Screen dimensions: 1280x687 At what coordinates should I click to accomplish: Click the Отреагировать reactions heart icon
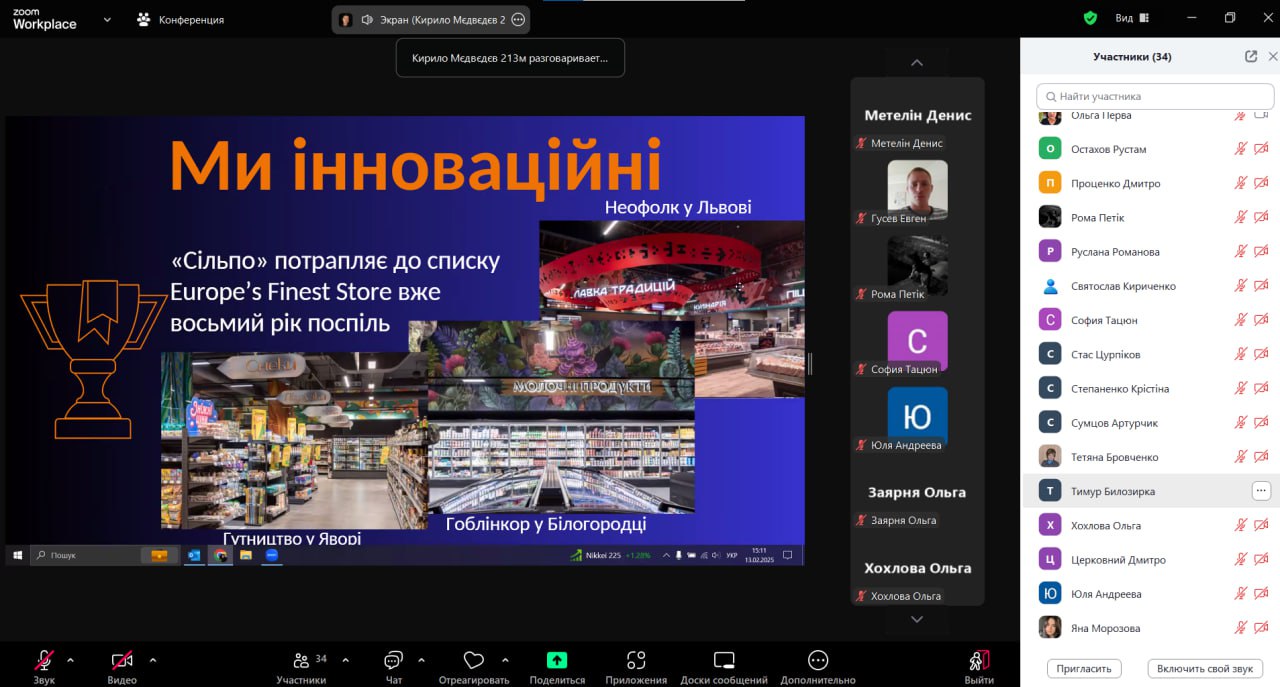coord(474,660)
